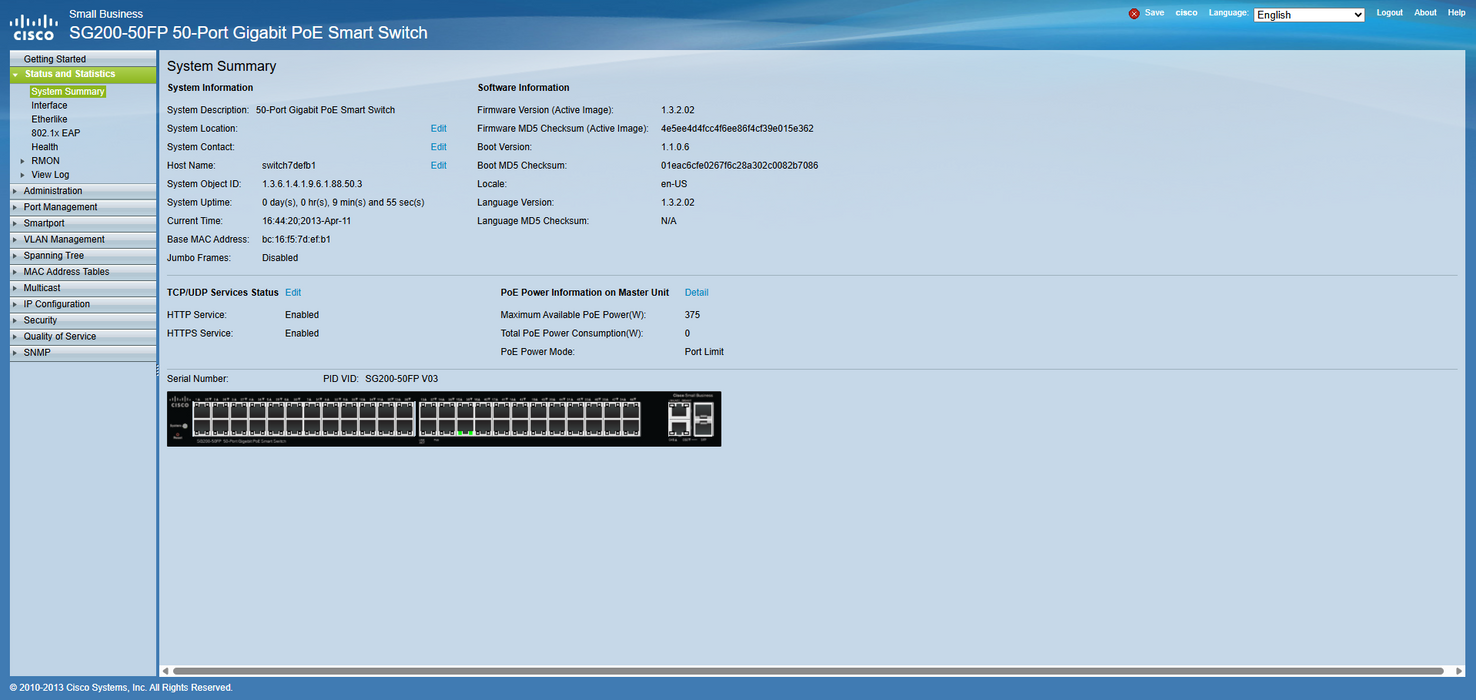Screen dimensions: 1476x700
Task: Select Etherlike in the sidebar
Action: (50, 119)
